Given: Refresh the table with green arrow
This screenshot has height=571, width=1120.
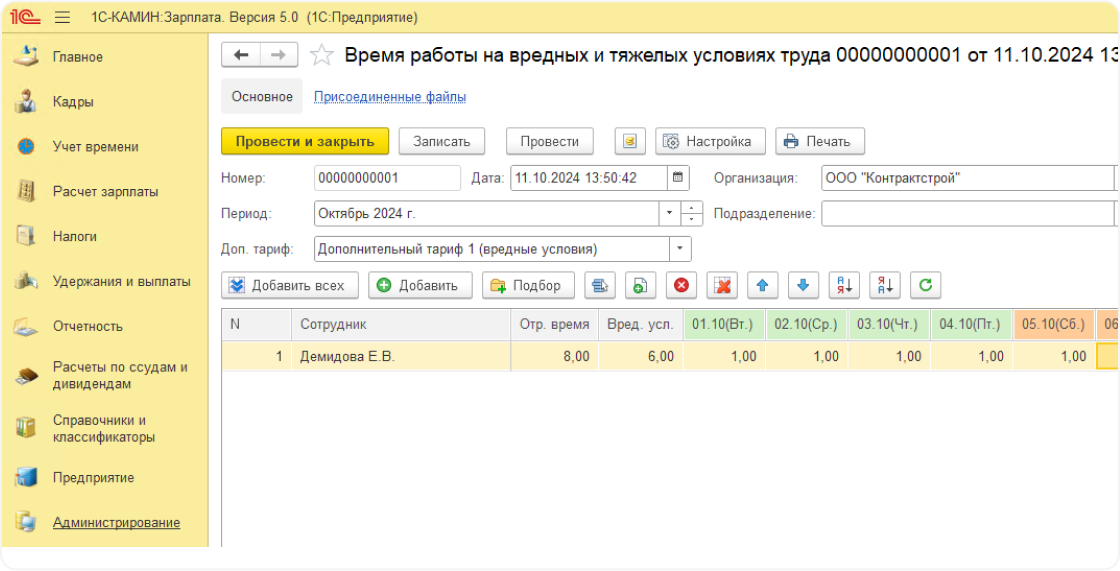Looking at the screenshot, I should click(925, 285).
